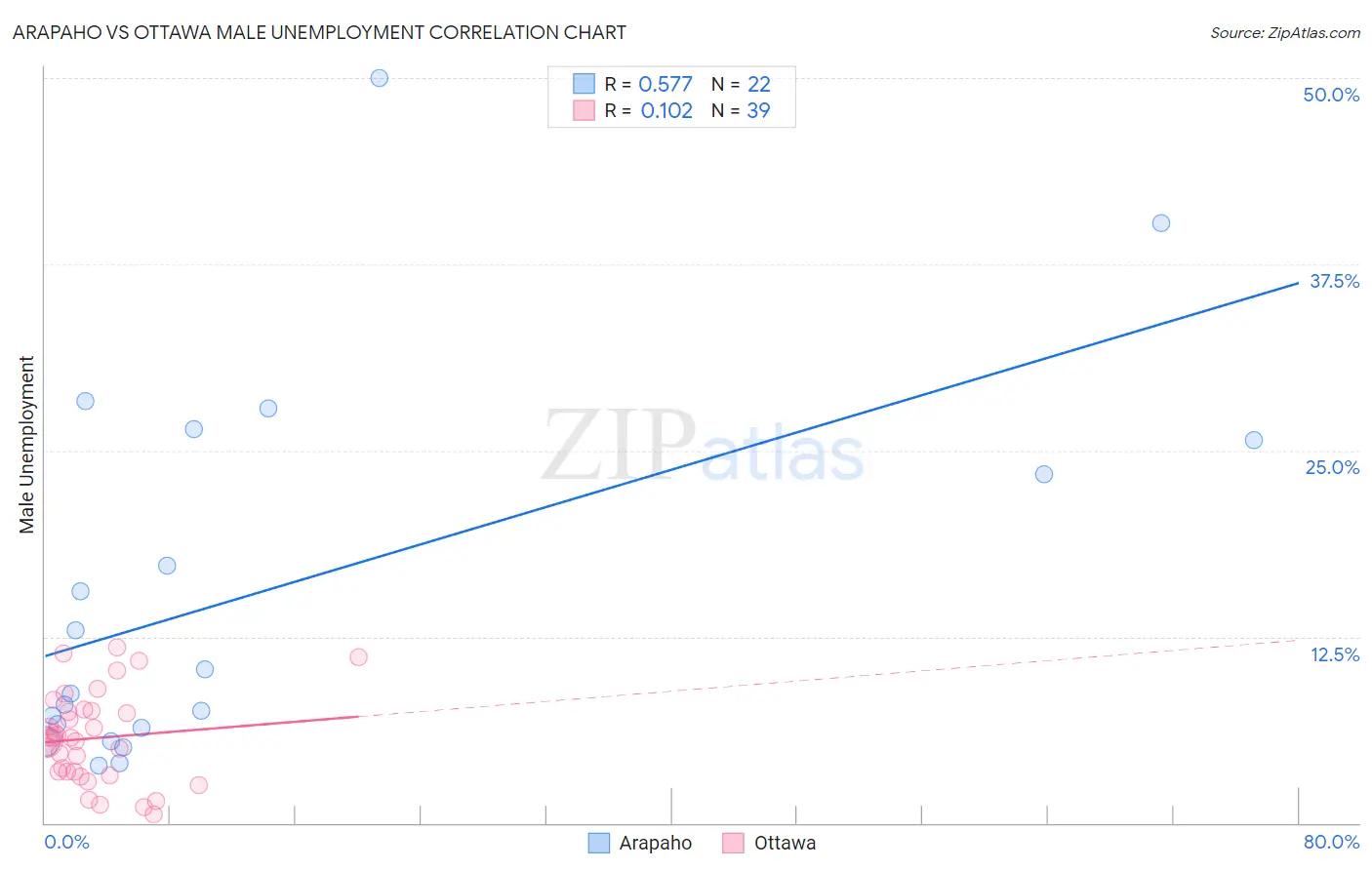This screenshot has height=870, width=1372.
Task: Click the Male Unemployment axis title
Action: [x=26, y=445]
